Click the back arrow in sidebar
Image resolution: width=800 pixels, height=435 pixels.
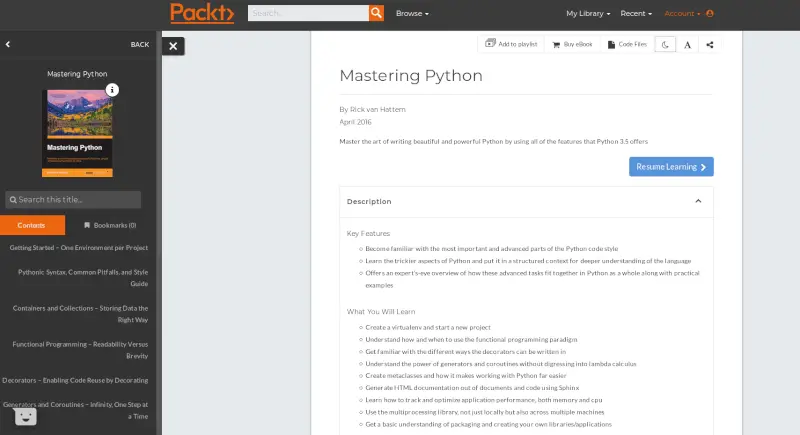click(x=8, y=44)
